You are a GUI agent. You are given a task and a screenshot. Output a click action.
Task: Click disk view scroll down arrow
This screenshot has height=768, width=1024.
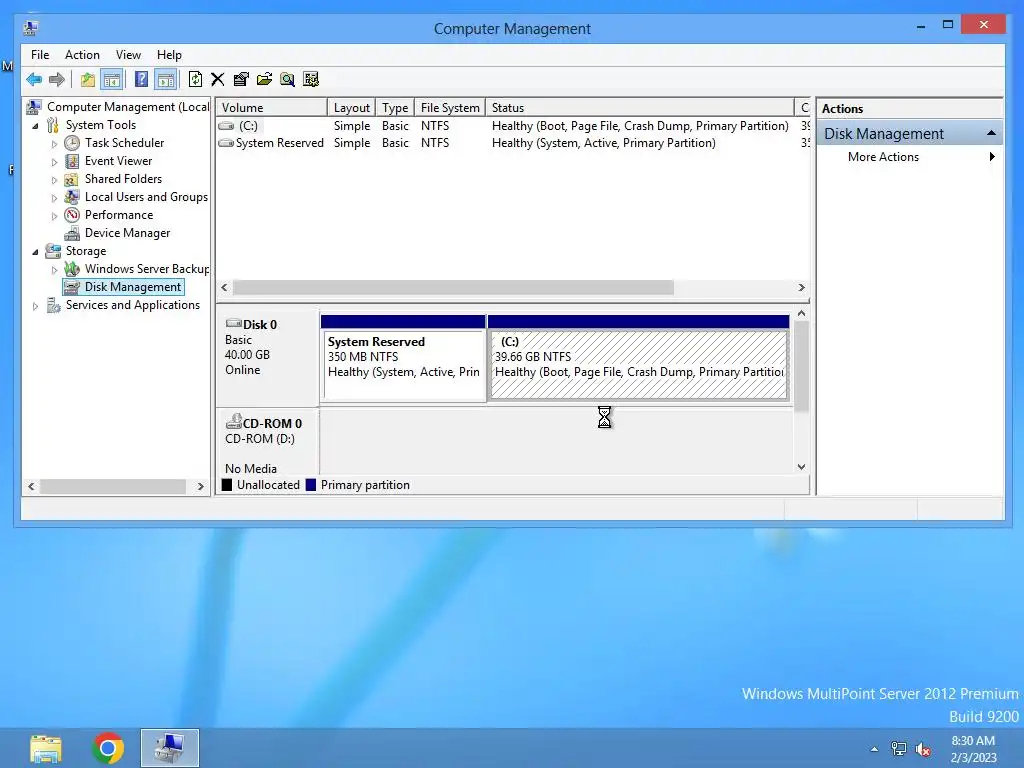point(801,467)
